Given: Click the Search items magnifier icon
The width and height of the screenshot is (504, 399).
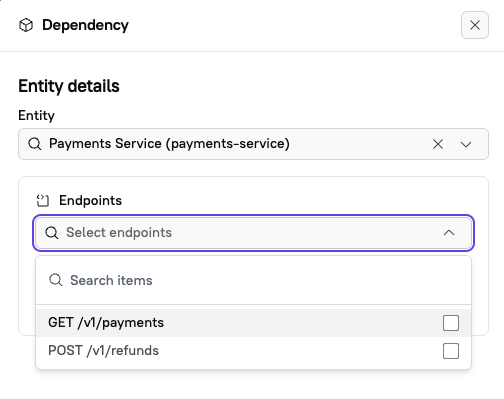Looking at the screenshot, I should coord(56,280).
